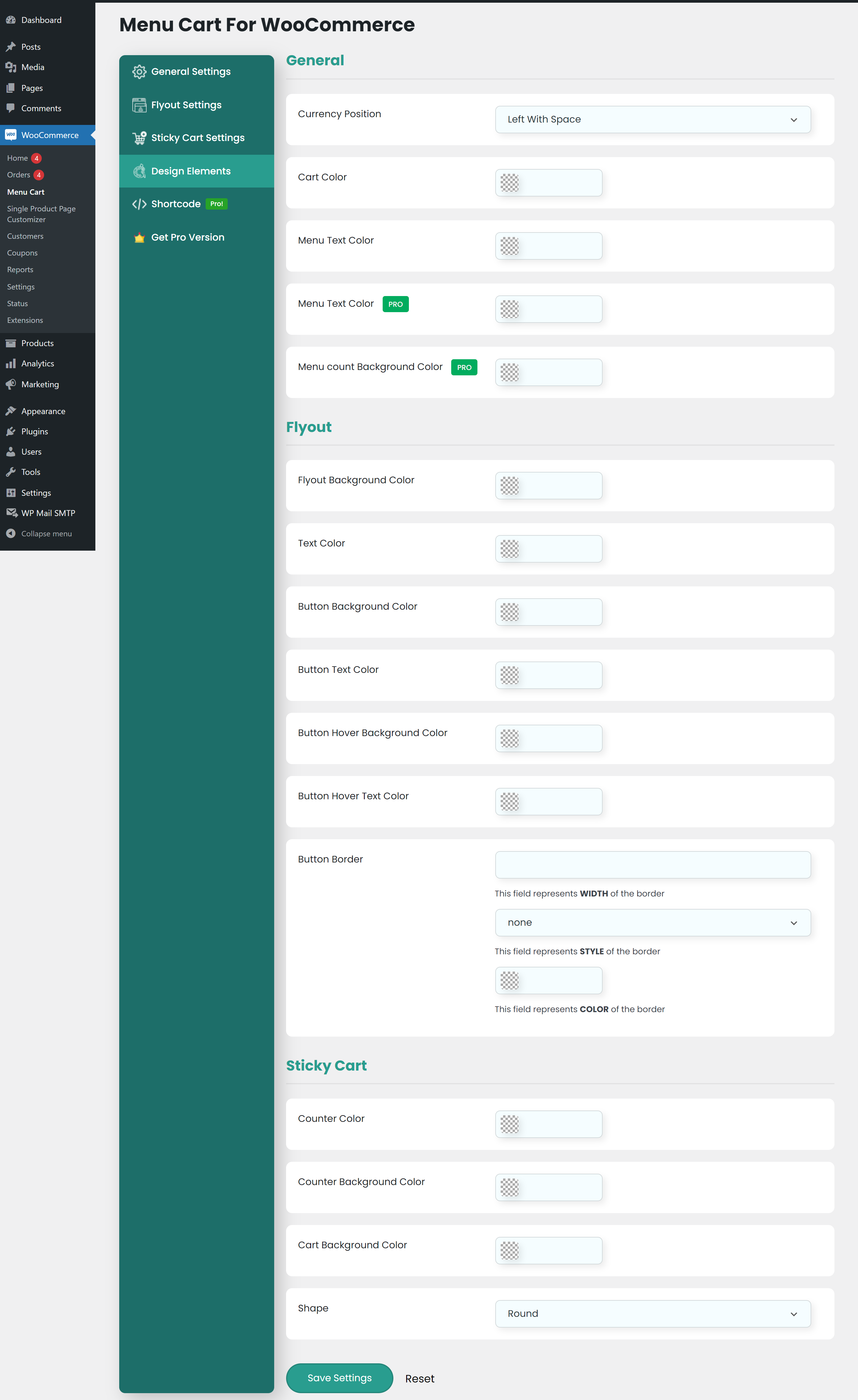The width and height of the screenshot is (858, 1400).
Task: Pick the Button Text Color swatch
Action: [x=509, y=676]
